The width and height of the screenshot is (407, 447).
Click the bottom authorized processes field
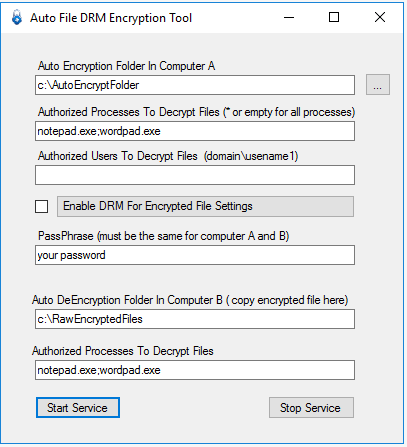(x=195, y=370)
